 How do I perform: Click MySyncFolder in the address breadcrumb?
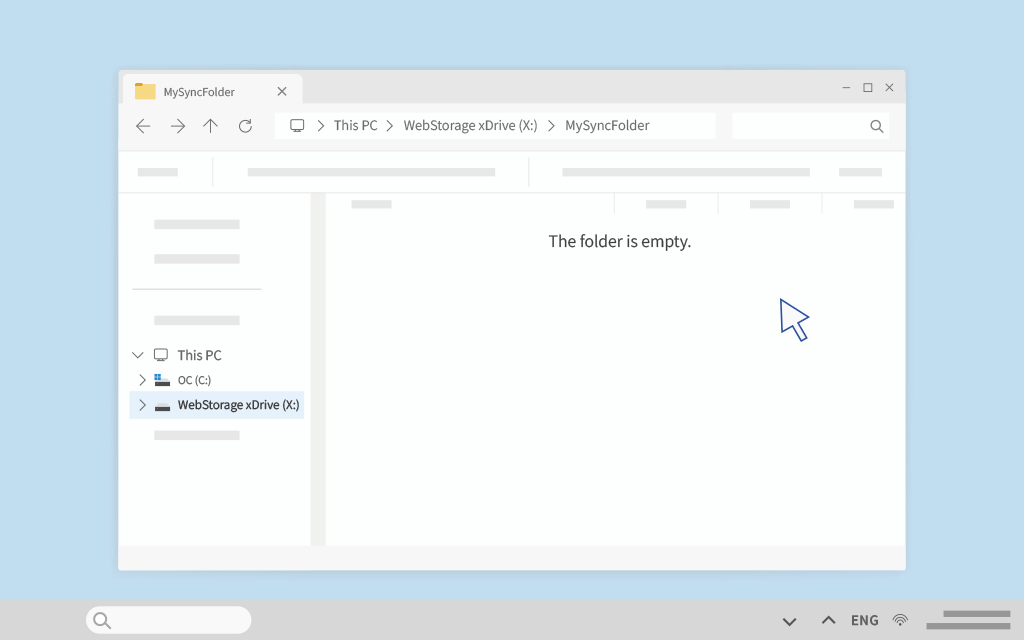coord(607,125)
